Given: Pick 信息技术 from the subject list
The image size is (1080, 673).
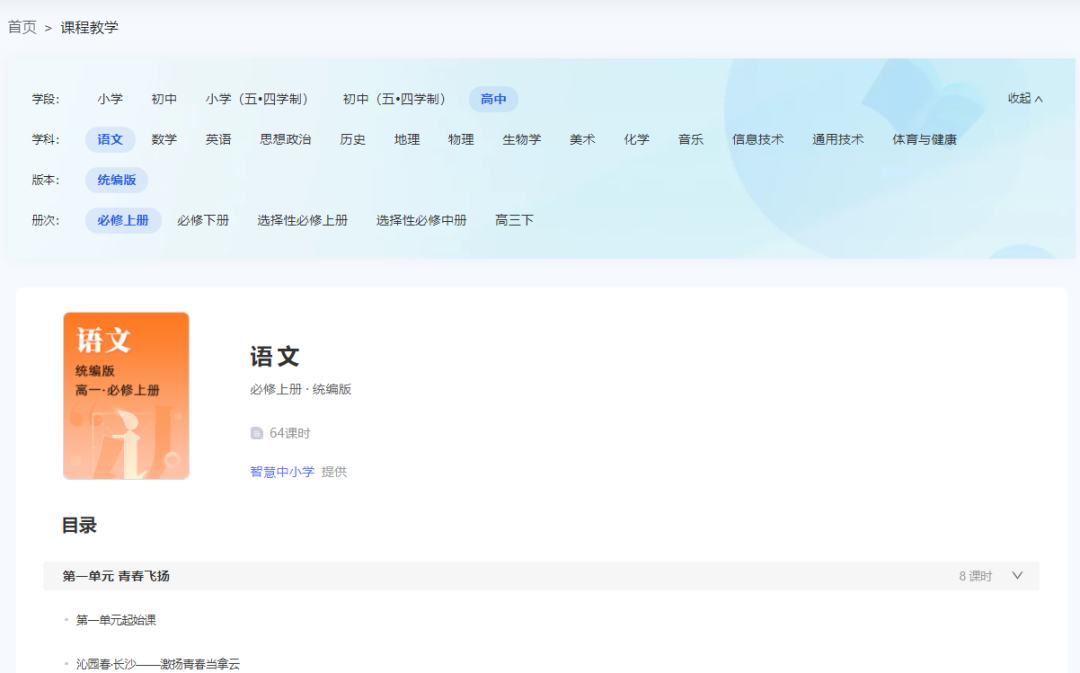Looking at the screenshot, I should [x=758, y=140].
